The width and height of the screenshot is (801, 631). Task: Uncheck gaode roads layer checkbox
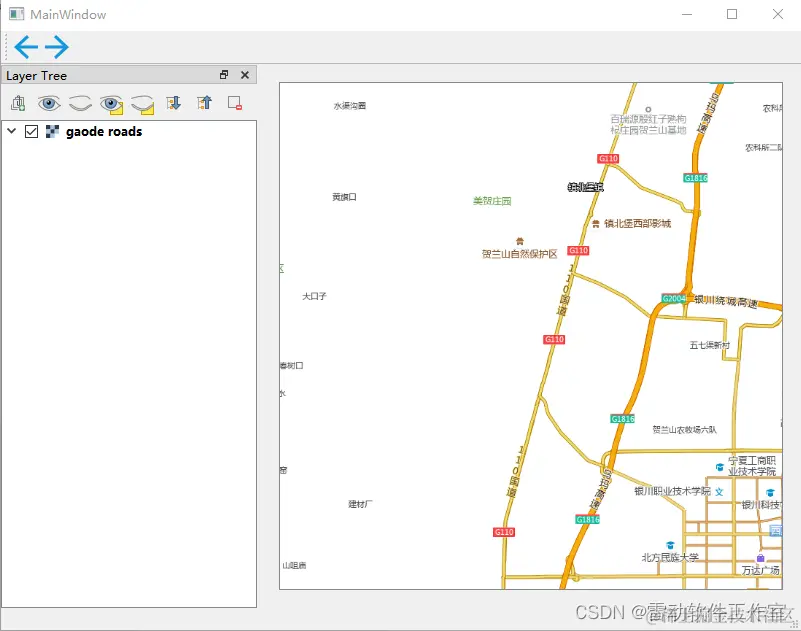tap(31, 131)
